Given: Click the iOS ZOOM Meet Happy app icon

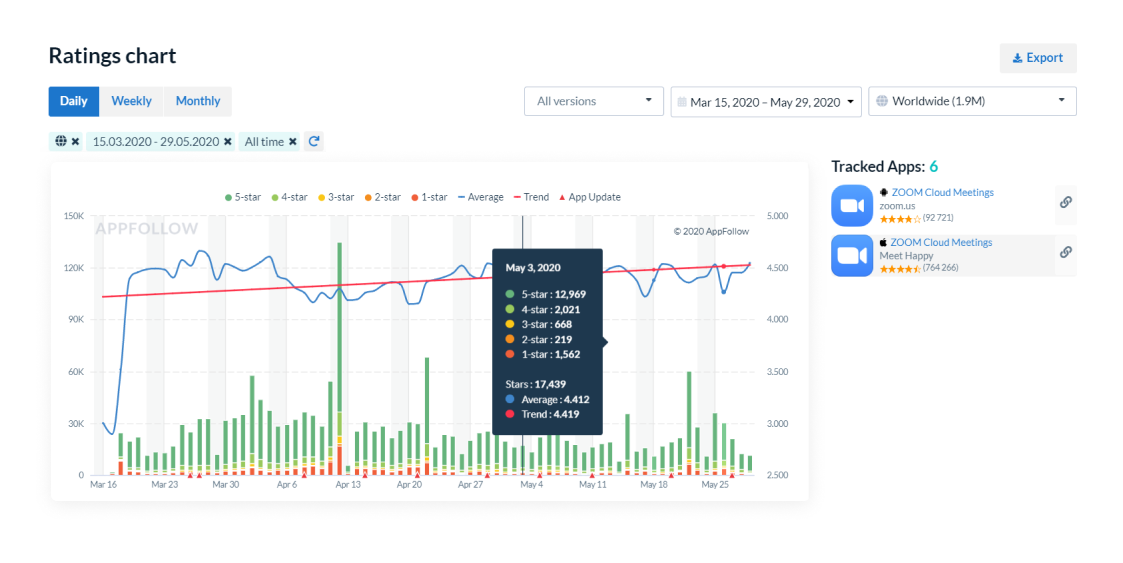Looking at the screenshot, I should 851,256.
